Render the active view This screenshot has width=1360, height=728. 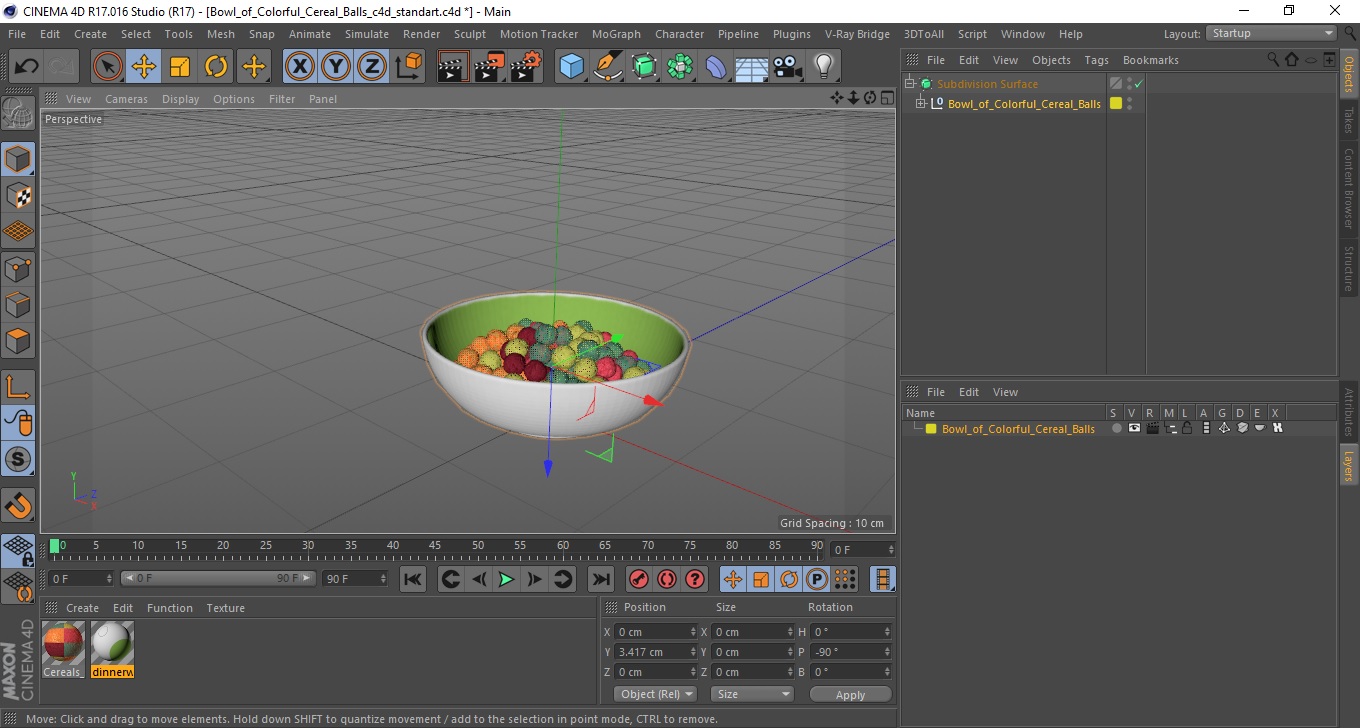[x=453, y=67]
